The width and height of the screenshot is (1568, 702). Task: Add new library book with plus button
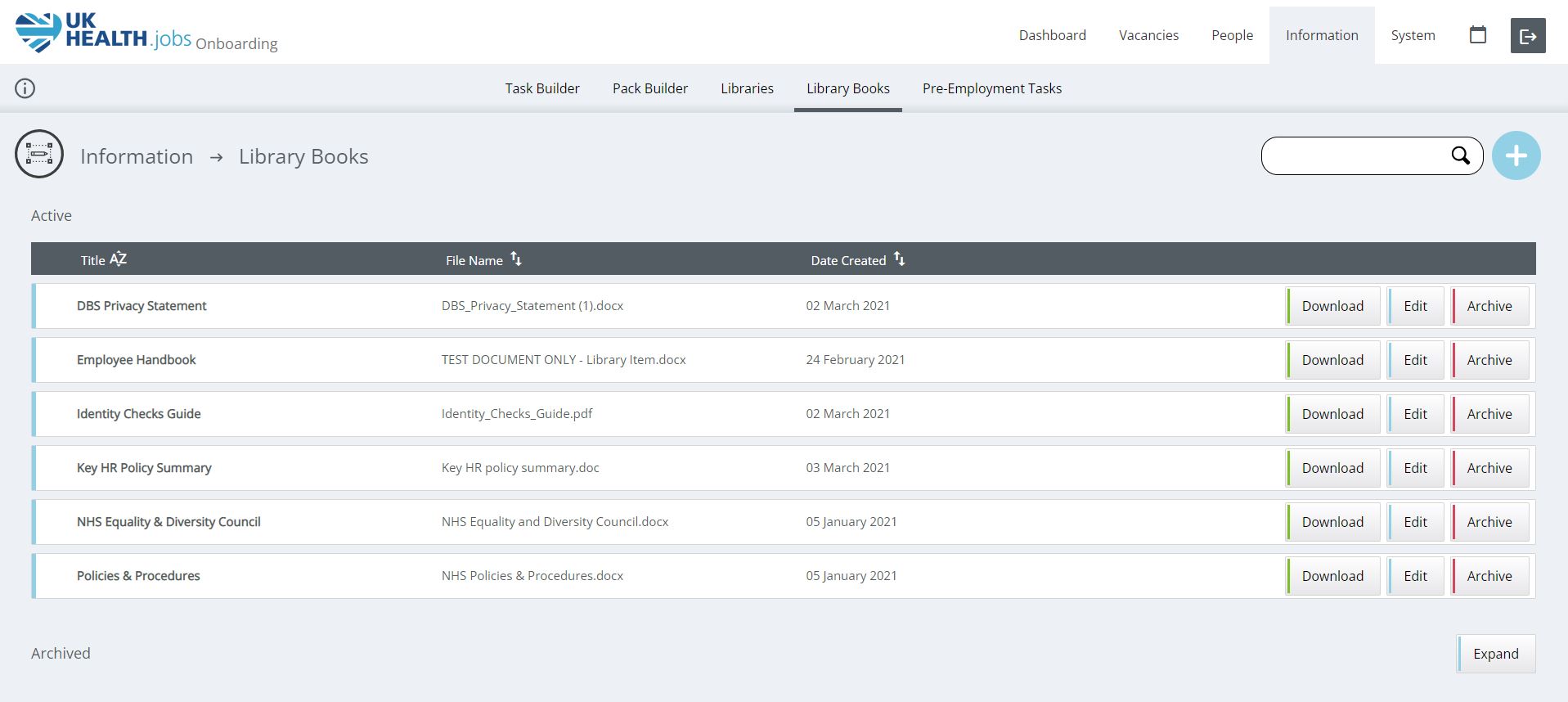point(1516,155)
